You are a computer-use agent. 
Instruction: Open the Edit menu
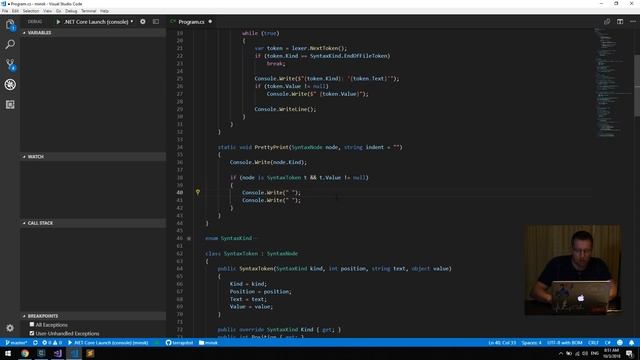[15, 11]
